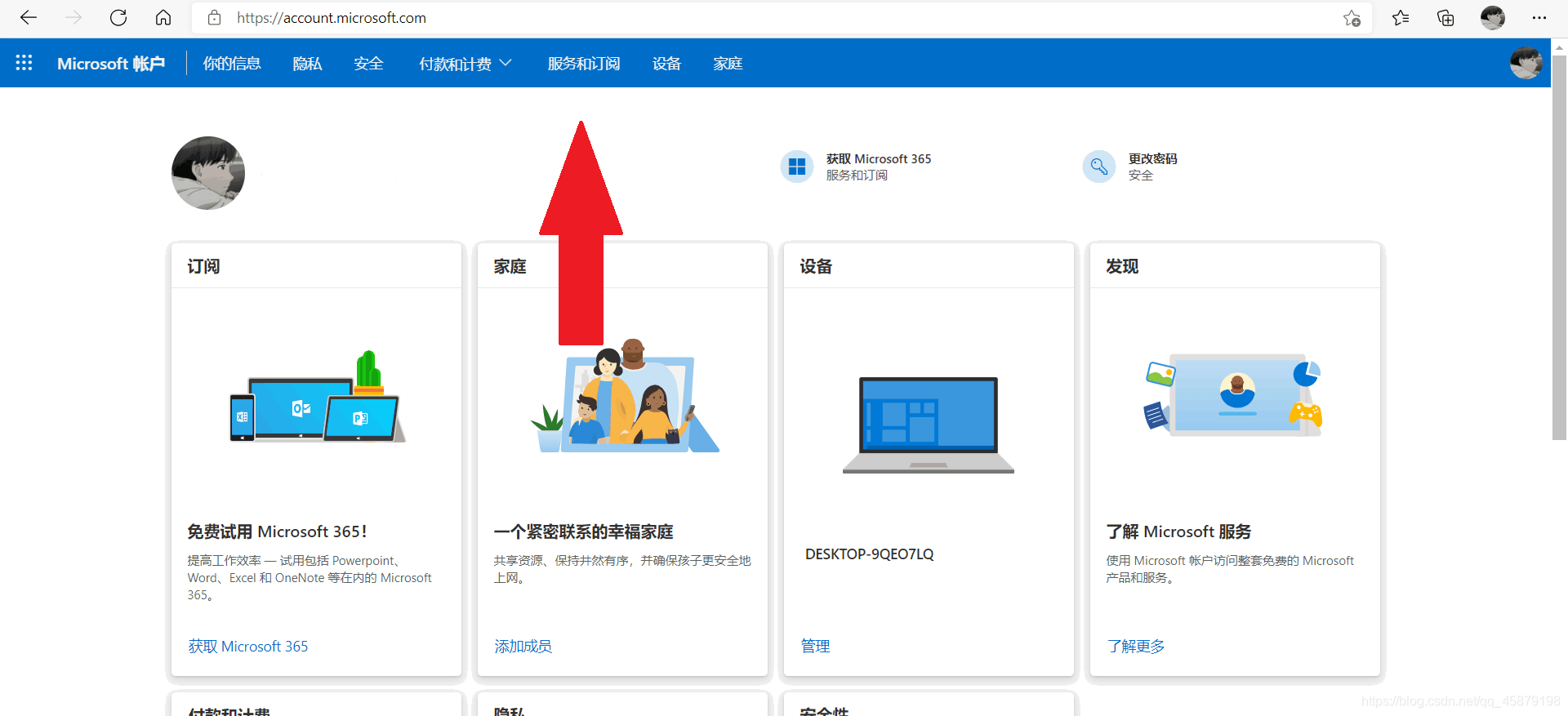Click the 发现 card heading

pos(1122,266)
